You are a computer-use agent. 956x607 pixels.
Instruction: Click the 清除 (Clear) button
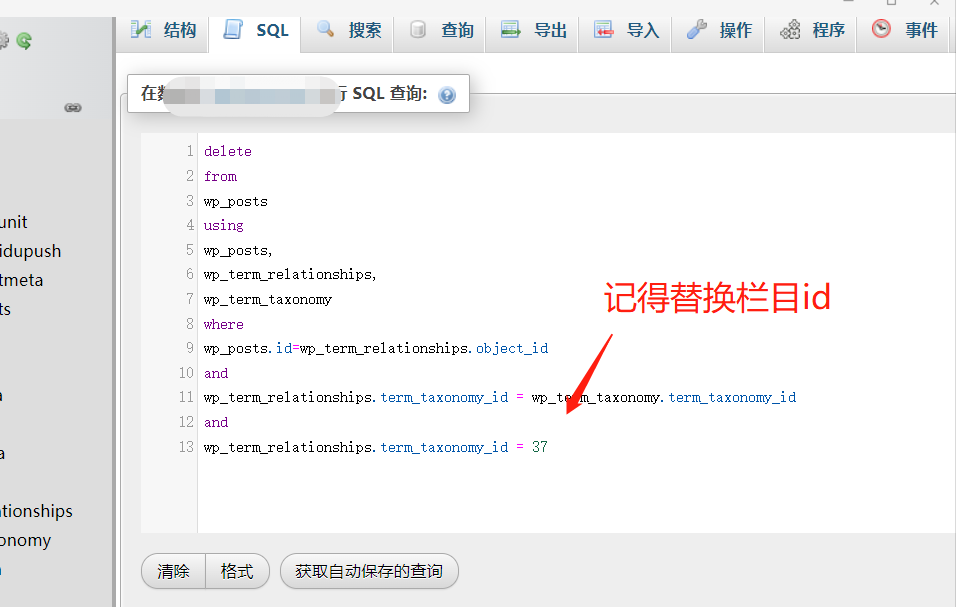tap(173, 571)
